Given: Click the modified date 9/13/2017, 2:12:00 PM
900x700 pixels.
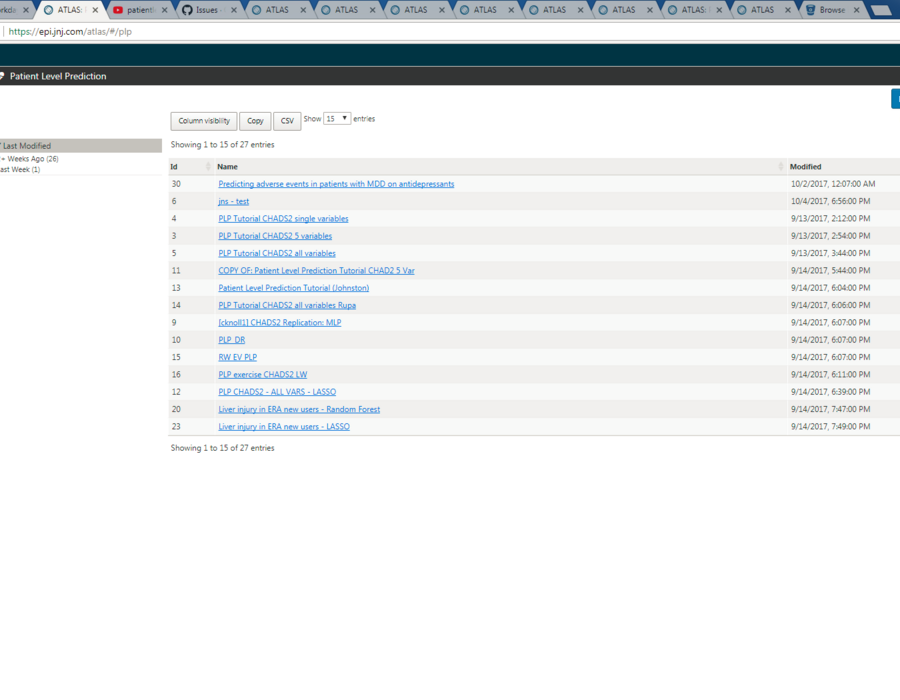Looking at the screenshot, I should pos(831,219).
